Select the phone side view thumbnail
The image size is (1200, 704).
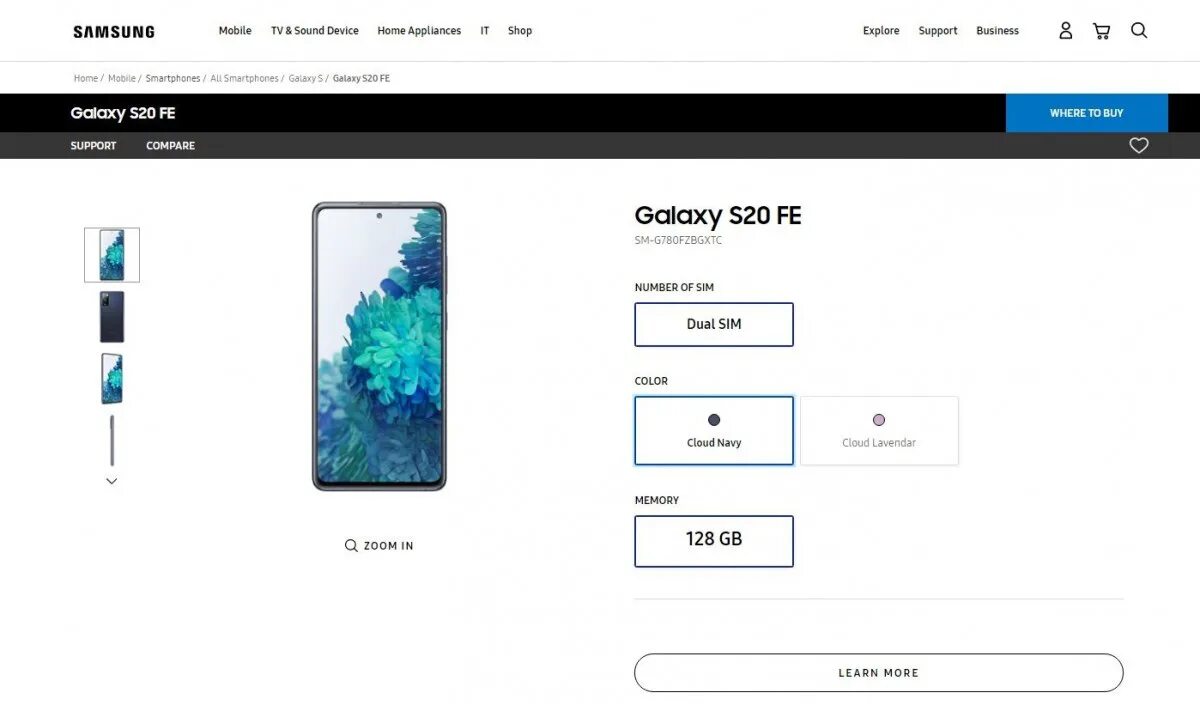click(112, 440)
